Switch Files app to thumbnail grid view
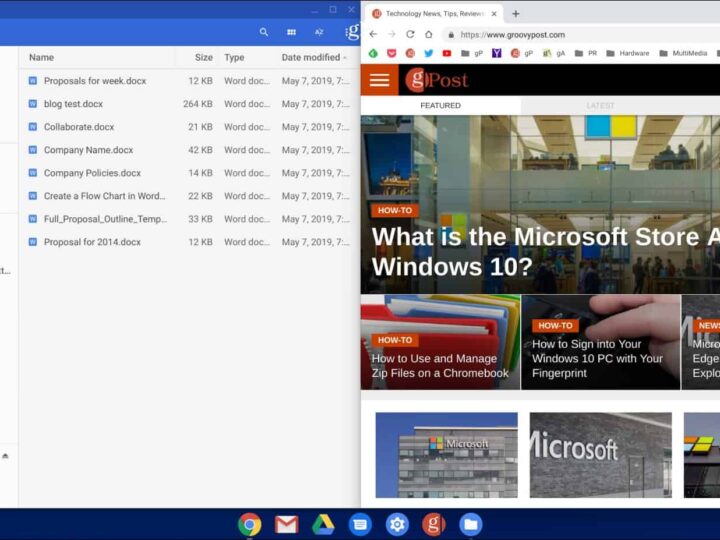The width and height of the screenshot is (720, 540). (291, 32)
